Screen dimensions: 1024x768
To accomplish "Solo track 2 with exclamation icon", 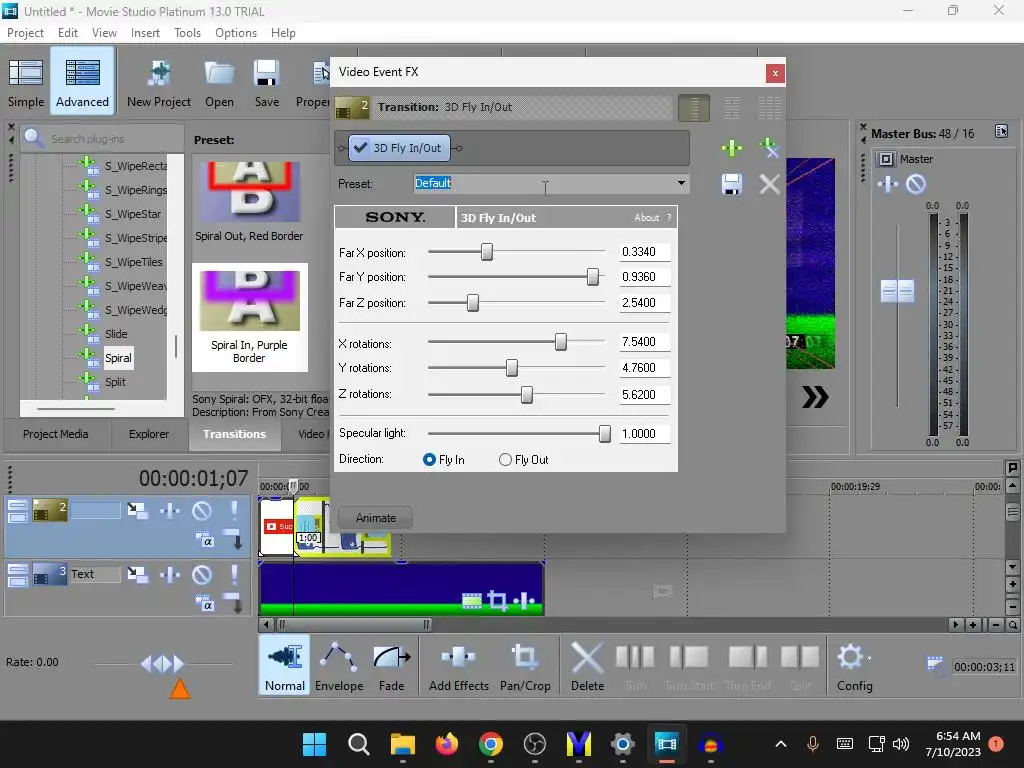I will coord(234,510).
